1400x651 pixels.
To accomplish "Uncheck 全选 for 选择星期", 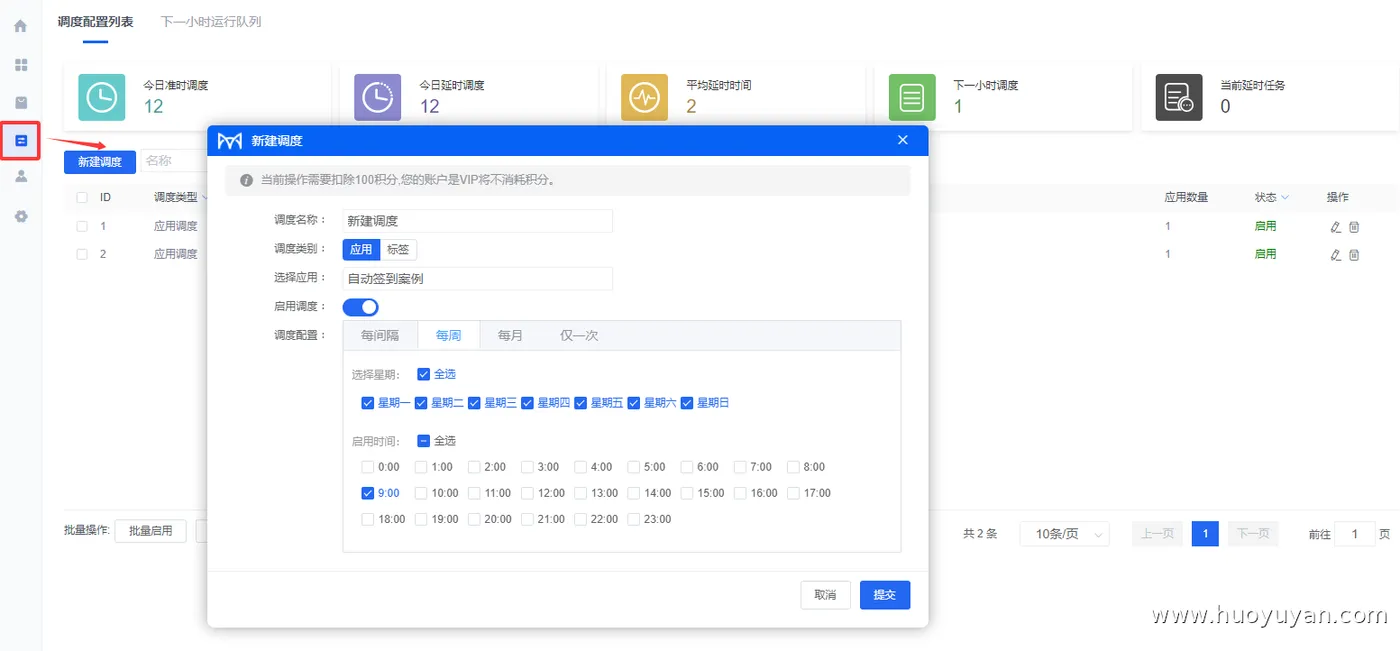I will 424,374.
